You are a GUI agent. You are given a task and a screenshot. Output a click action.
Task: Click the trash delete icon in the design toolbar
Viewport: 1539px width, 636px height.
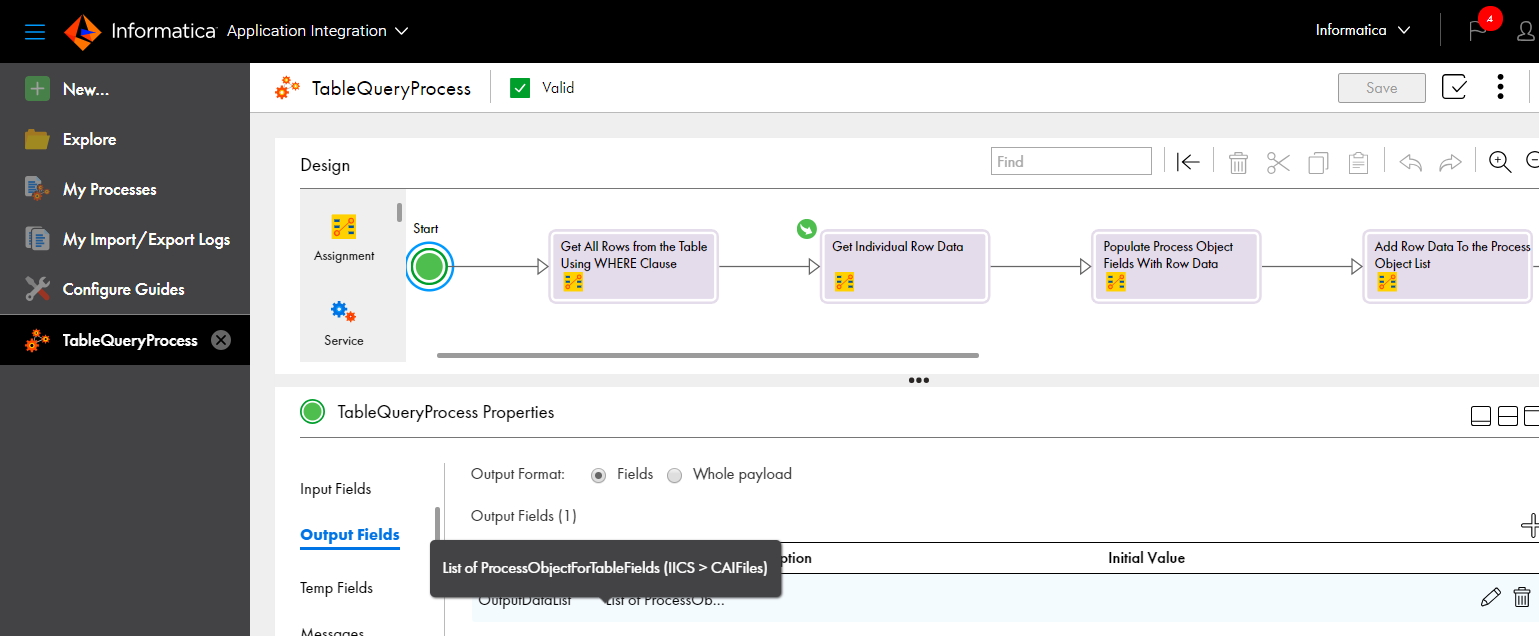click(x=1238, y=162)
